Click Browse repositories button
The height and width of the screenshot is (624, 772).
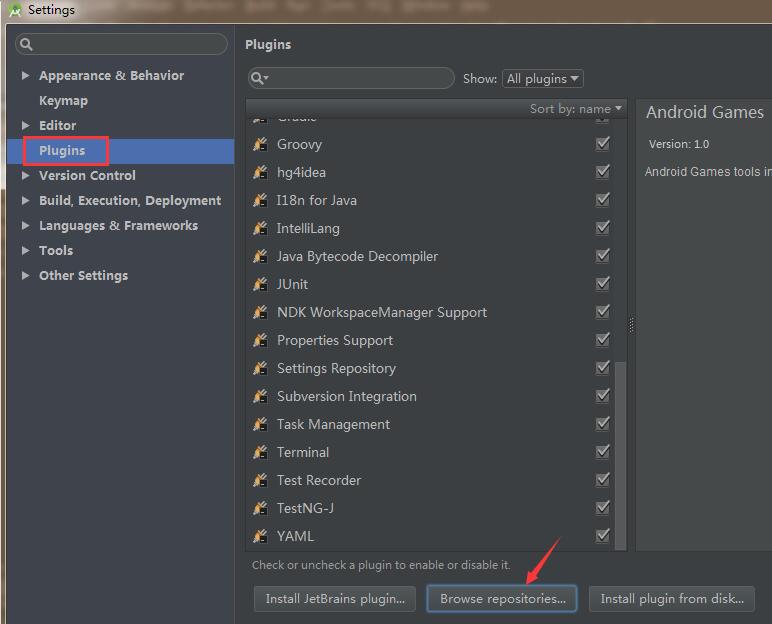[x=502, y=599]
